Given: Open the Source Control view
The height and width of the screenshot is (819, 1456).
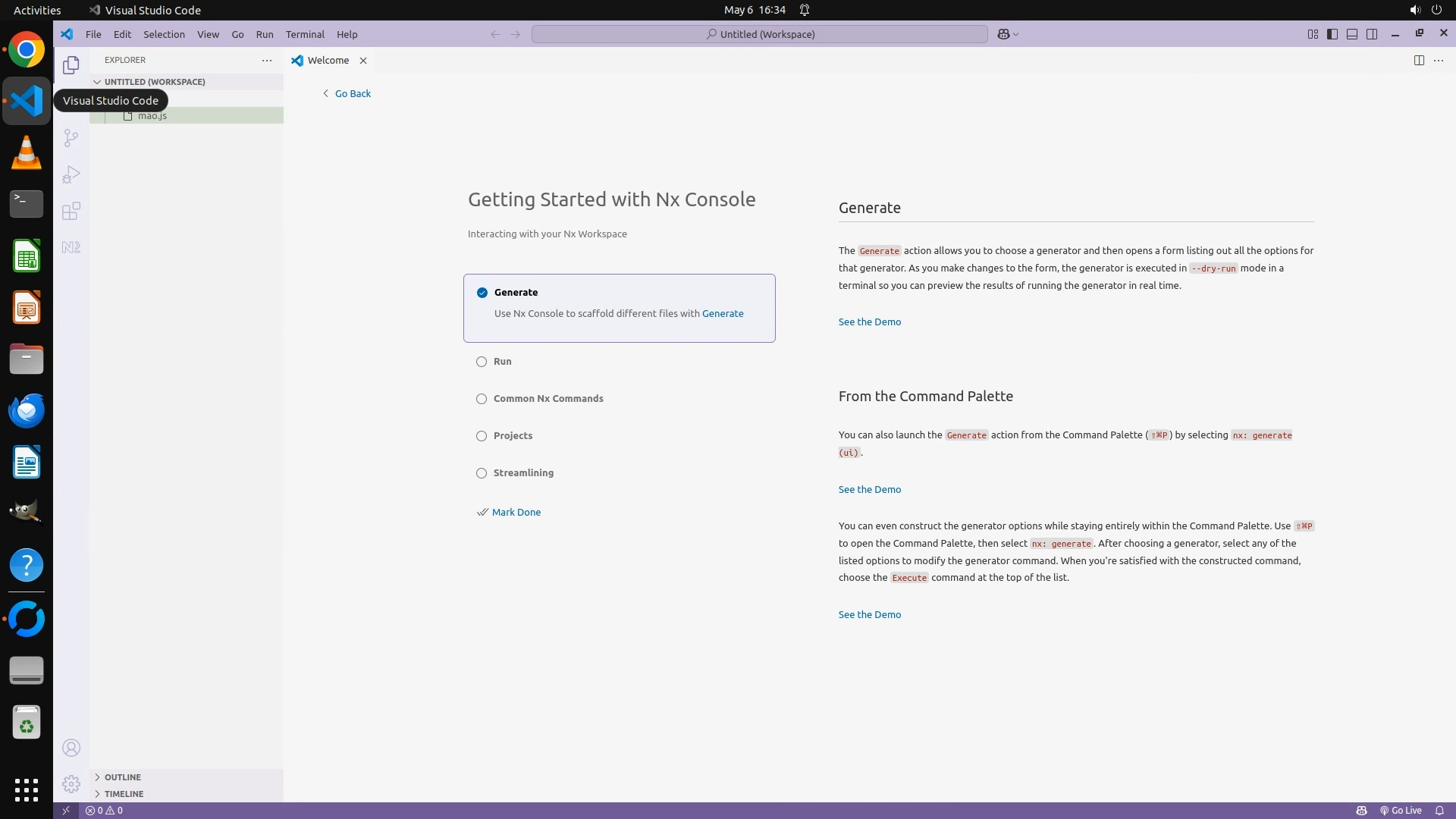Looking at the screenshot, I should click(71, 137).
